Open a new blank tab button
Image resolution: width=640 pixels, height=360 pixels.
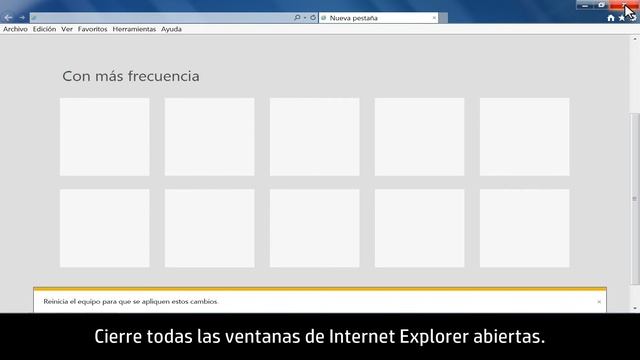pyautogui.click(x=443, y=18)
